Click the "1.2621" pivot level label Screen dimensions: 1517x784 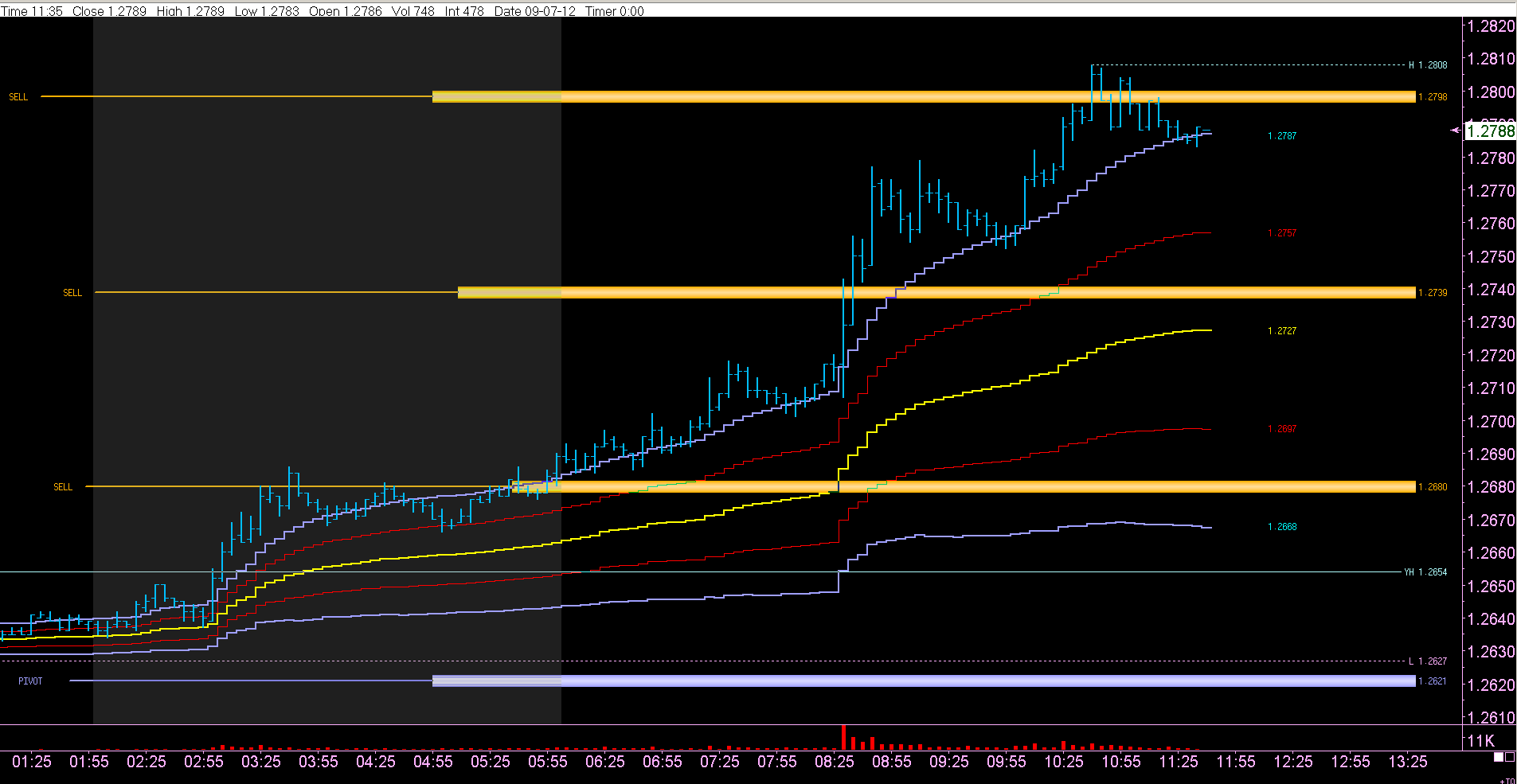(1433, 681)
